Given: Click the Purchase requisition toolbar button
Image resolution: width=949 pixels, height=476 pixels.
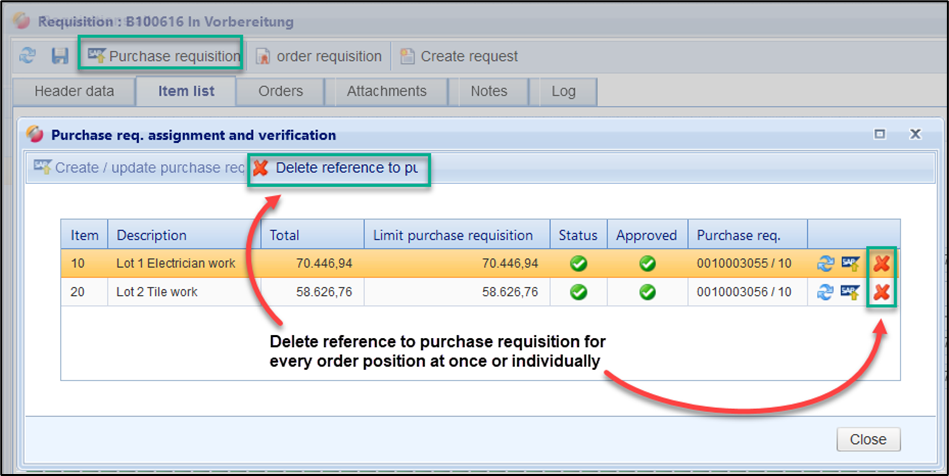Looking at the screenshot, I should click(163, 56).
